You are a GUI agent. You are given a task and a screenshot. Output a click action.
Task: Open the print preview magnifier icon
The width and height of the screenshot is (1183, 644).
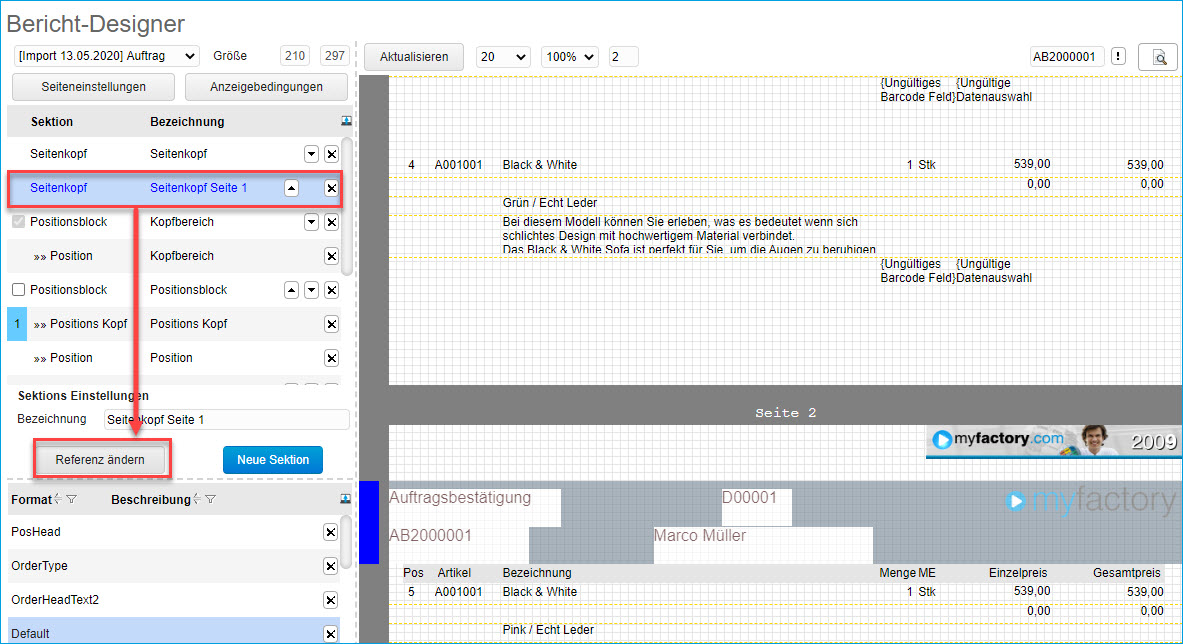[x=1158, y=57]
